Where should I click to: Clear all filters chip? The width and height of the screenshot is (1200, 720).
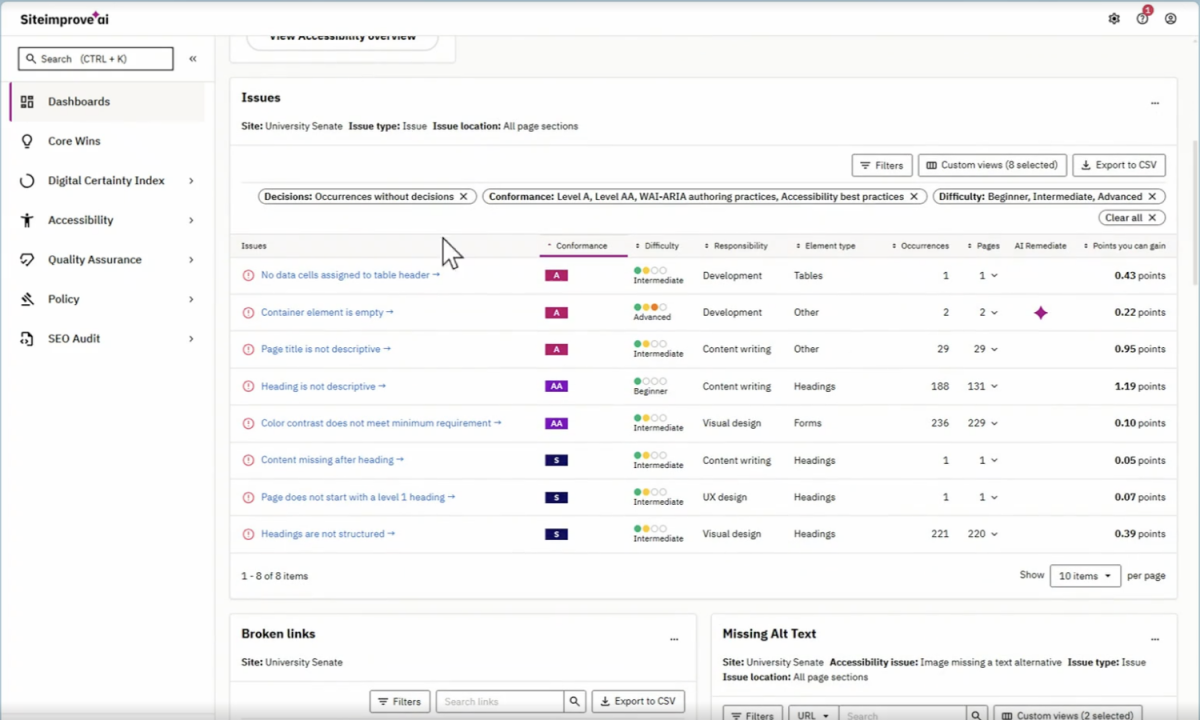click(1131, 218)
